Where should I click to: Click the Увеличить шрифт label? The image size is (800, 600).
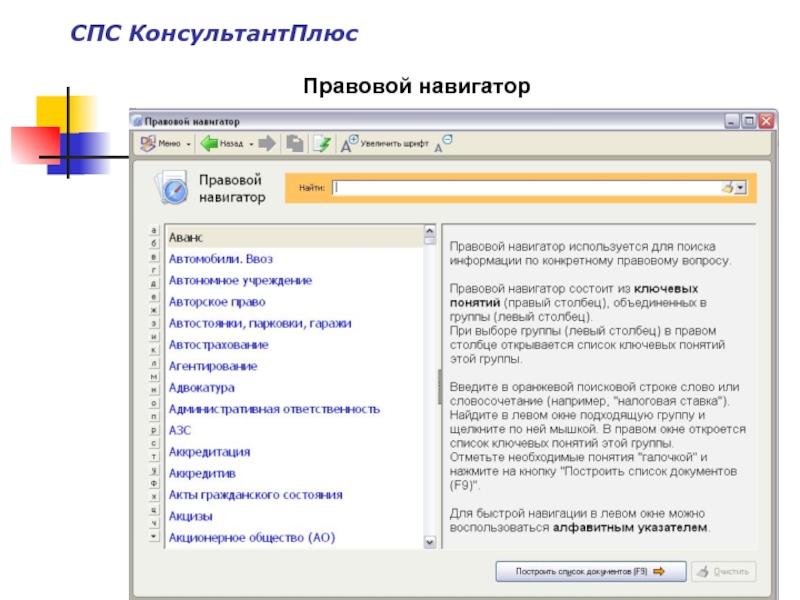coord(394,144)
